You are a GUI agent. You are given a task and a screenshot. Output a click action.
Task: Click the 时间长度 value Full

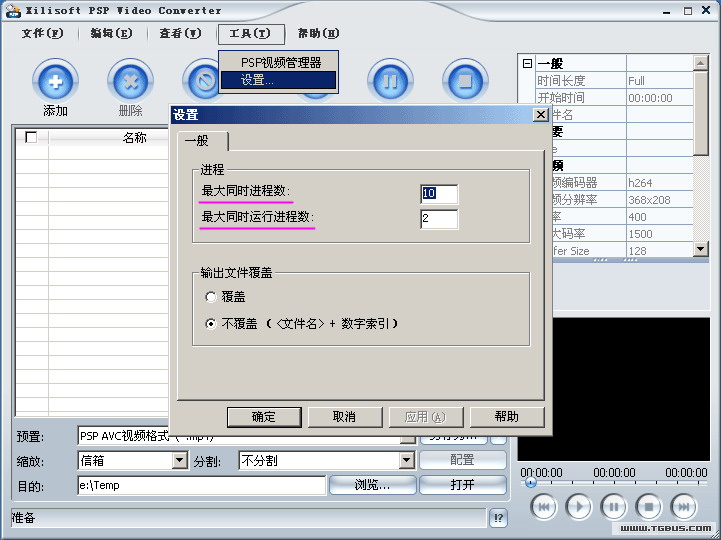(659, 81)
